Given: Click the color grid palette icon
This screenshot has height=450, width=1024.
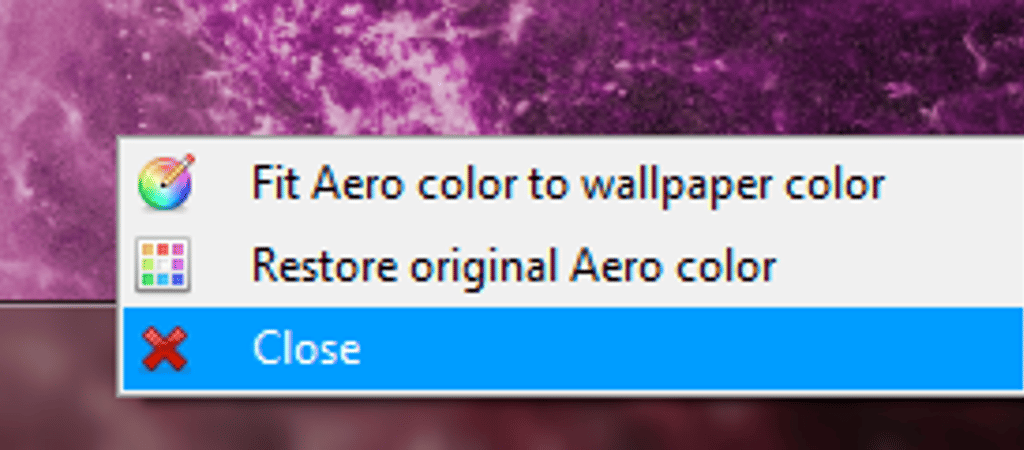Looking at the screenshot, I should [163, 265].
